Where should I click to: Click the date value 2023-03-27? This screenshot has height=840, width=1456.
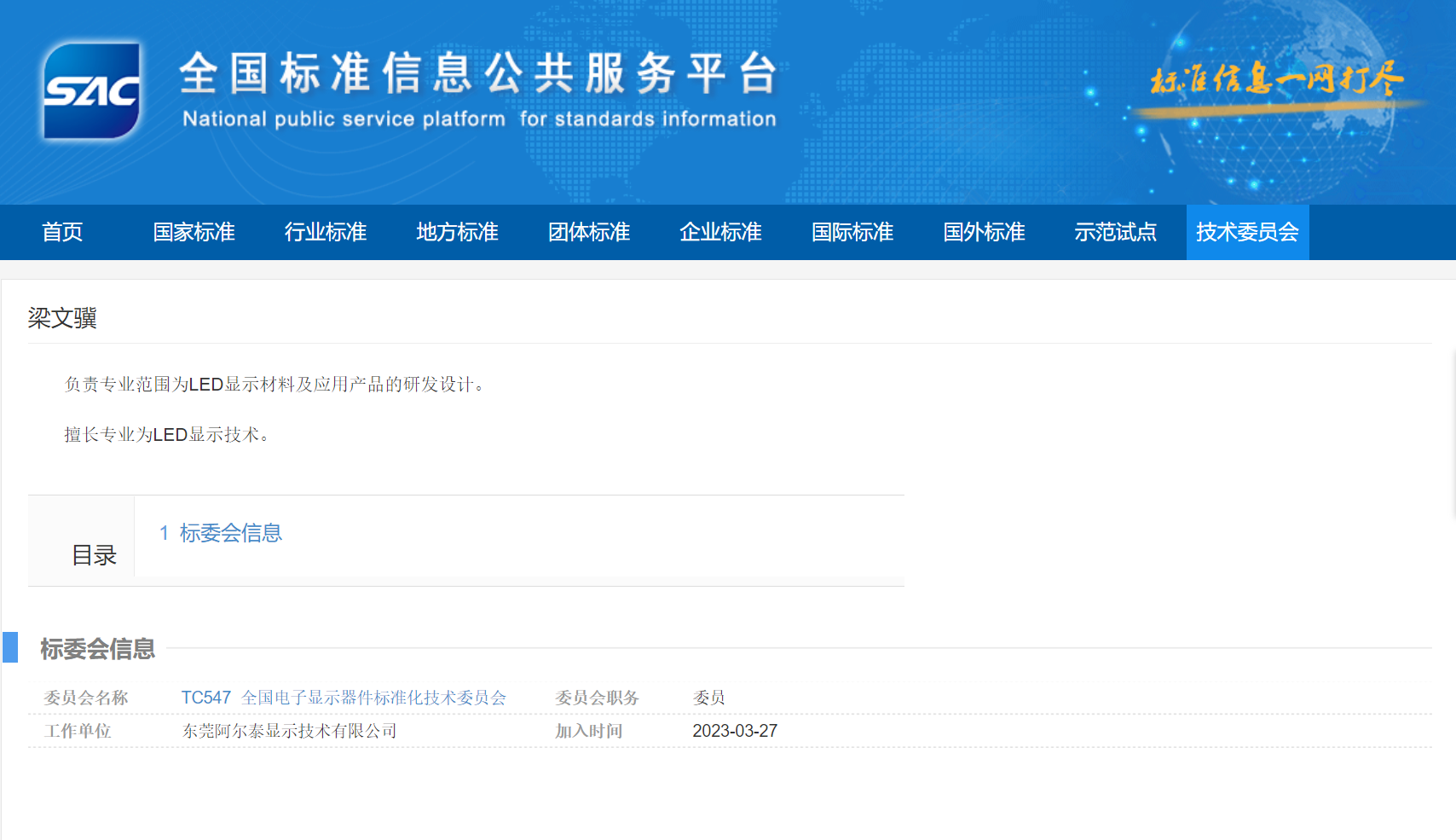pos(735,731)
